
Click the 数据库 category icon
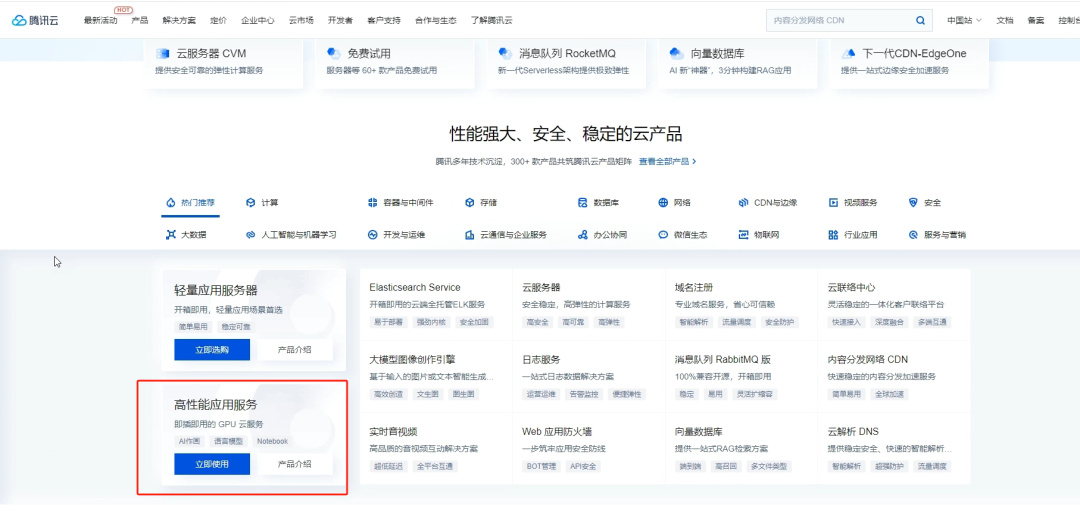[x=583, y=203]
